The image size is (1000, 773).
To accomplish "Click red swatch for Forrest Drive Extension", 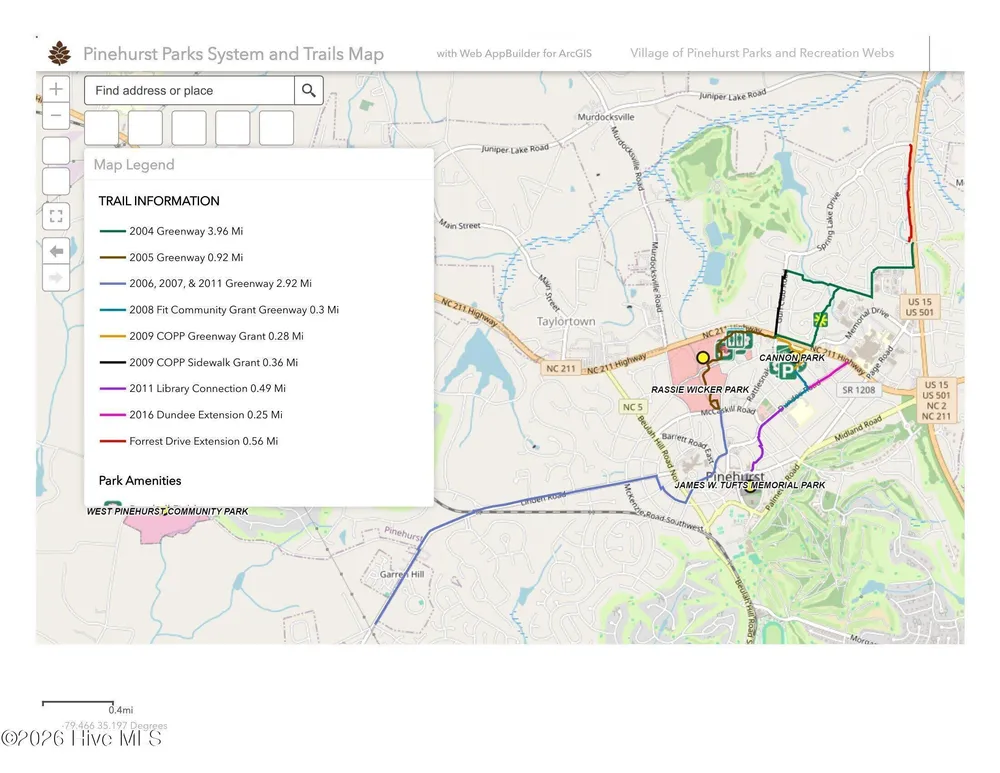I will pyautogui.click(x=112, y=441).
